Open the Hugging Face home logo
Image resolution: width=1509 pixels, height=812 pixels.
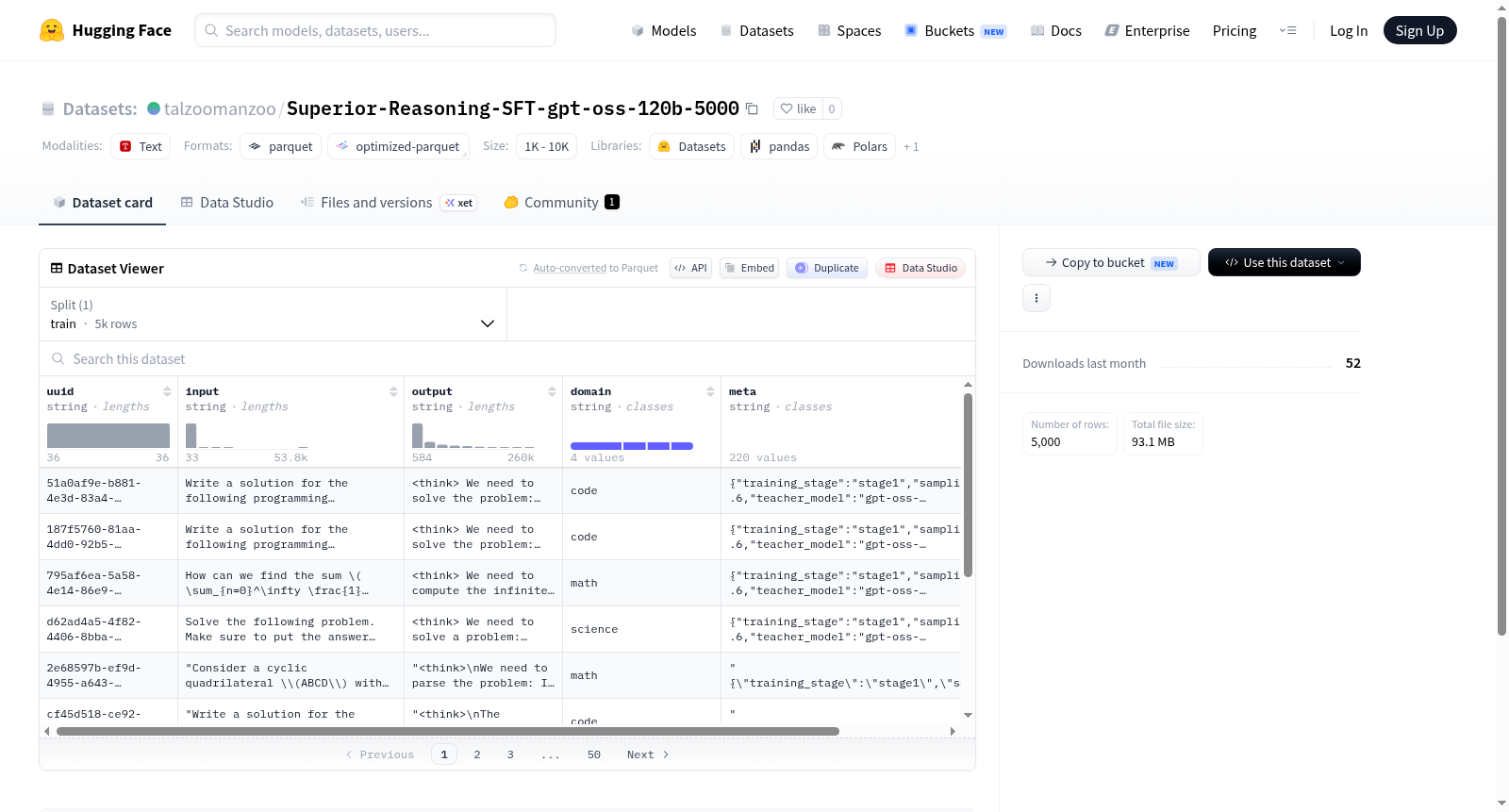[106, 30]
